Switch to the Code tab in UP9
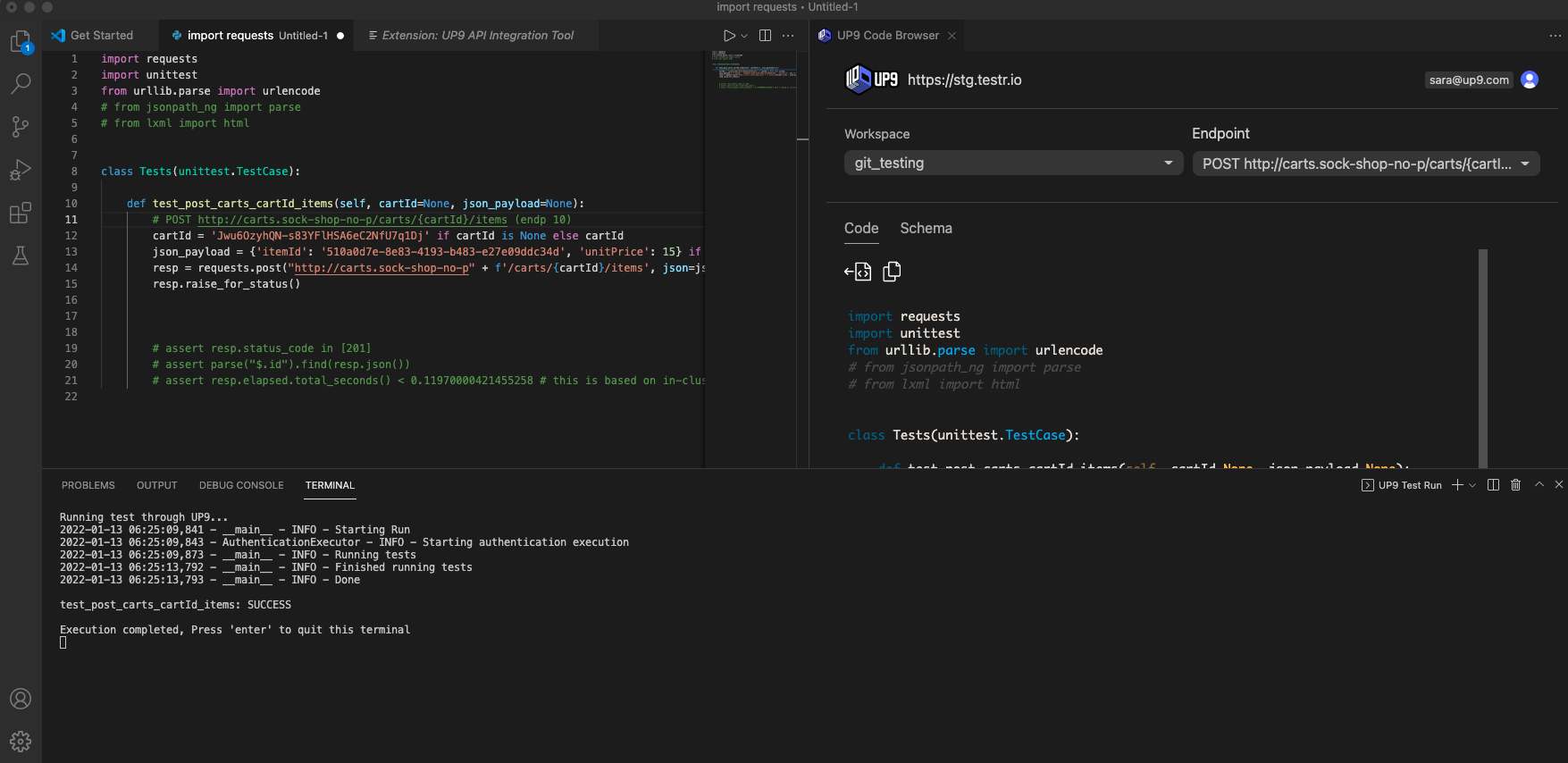Viewport: 1568px width, 763px height. [861, 229]
